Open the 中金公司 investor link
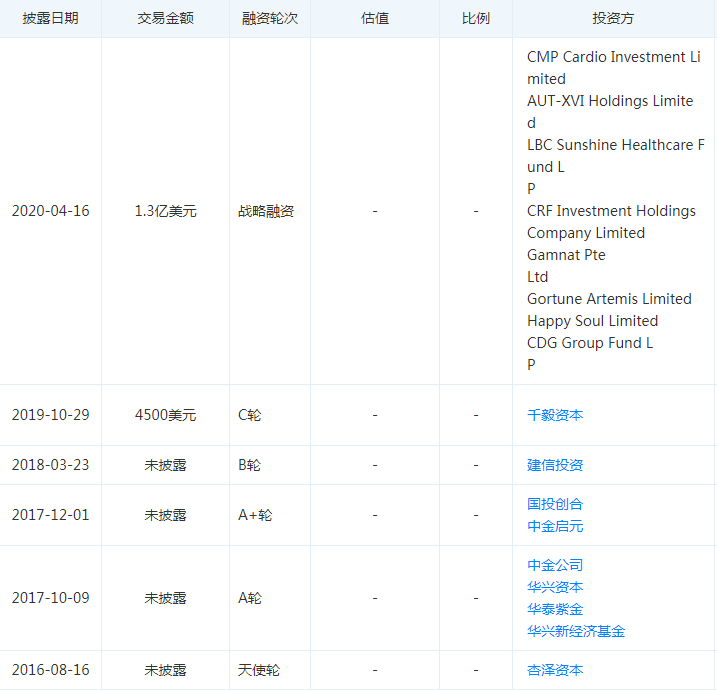The width and height of the screenshot is (717, 691). click(555, 565)
